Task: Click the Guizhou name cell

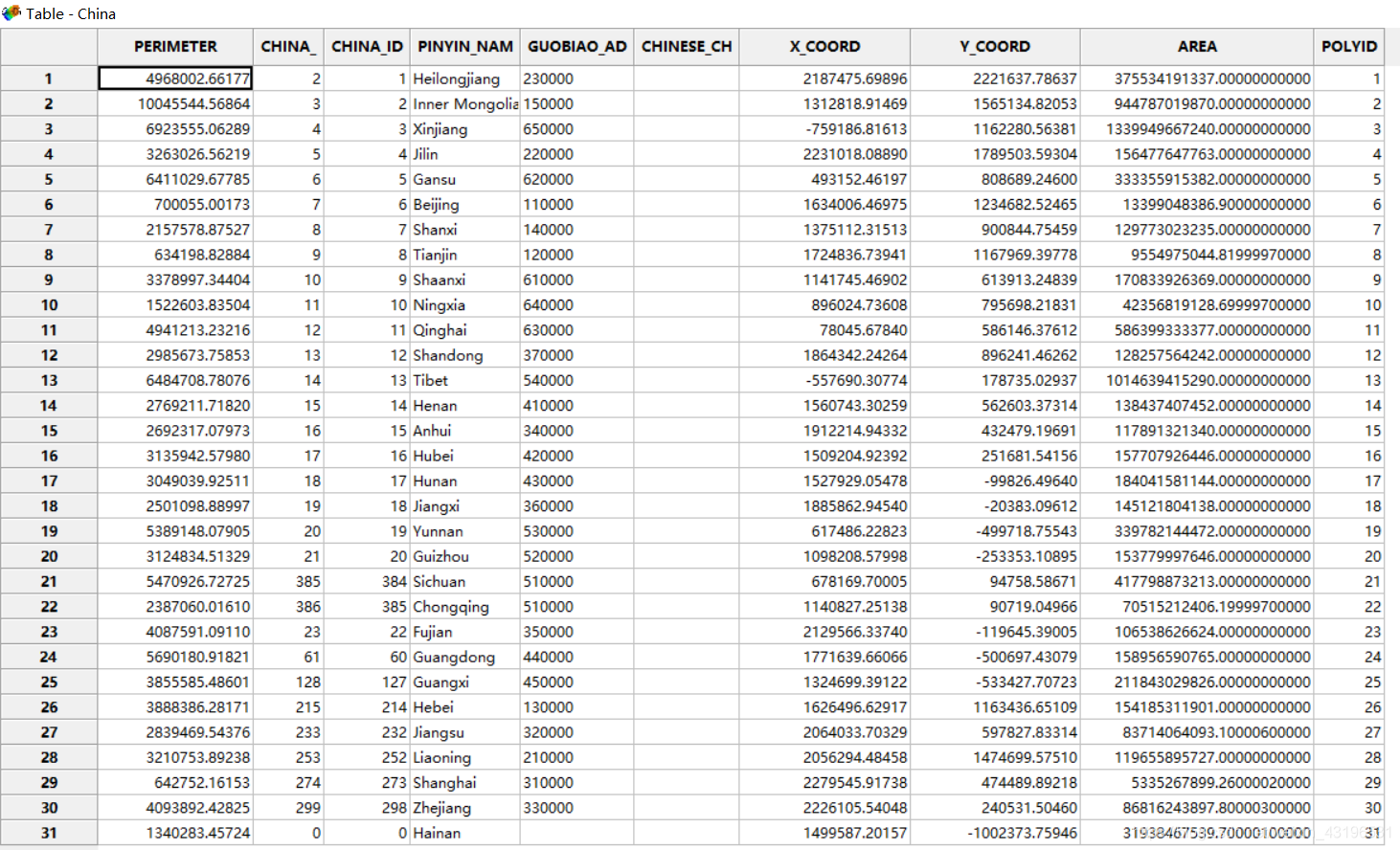Action: tap(465, 556)
